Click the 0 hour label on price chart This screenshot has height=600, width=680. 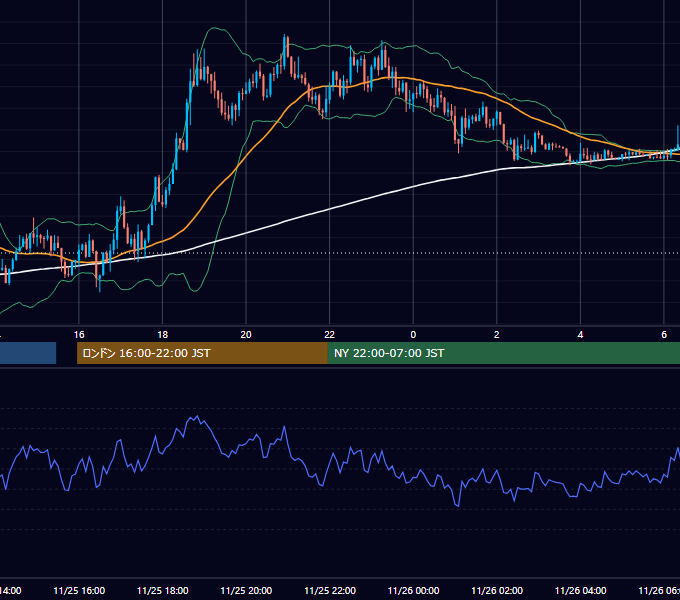tap(413, 335)
